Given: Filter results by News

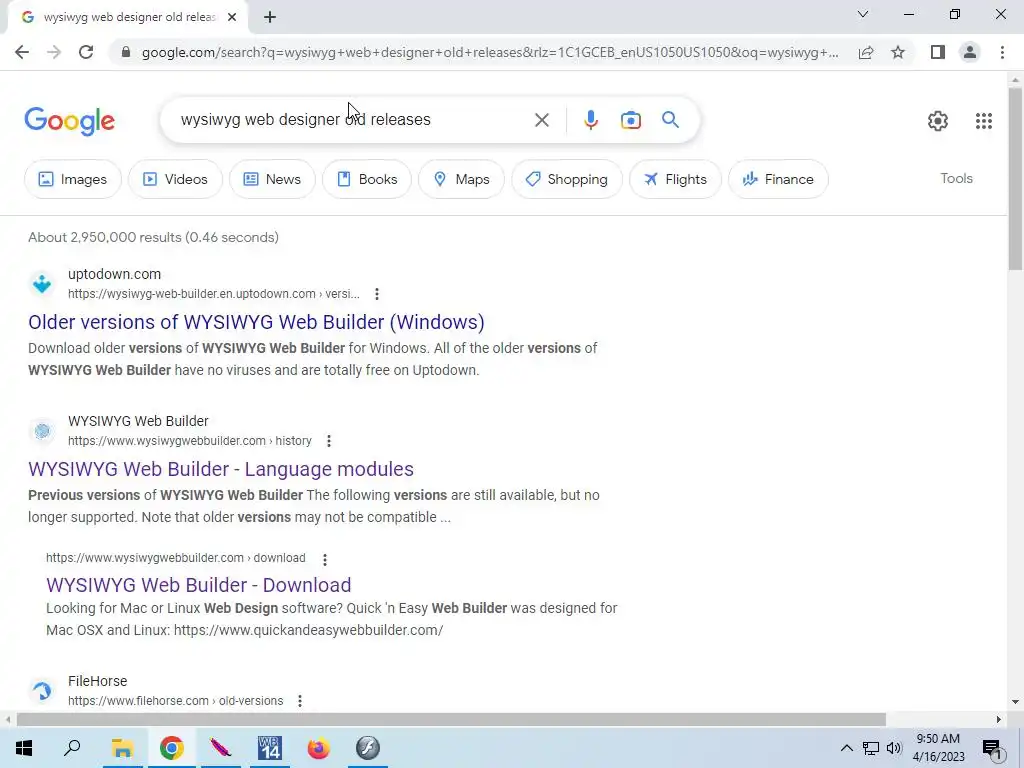Looking at the screenshot, I should tap(272, 179).
